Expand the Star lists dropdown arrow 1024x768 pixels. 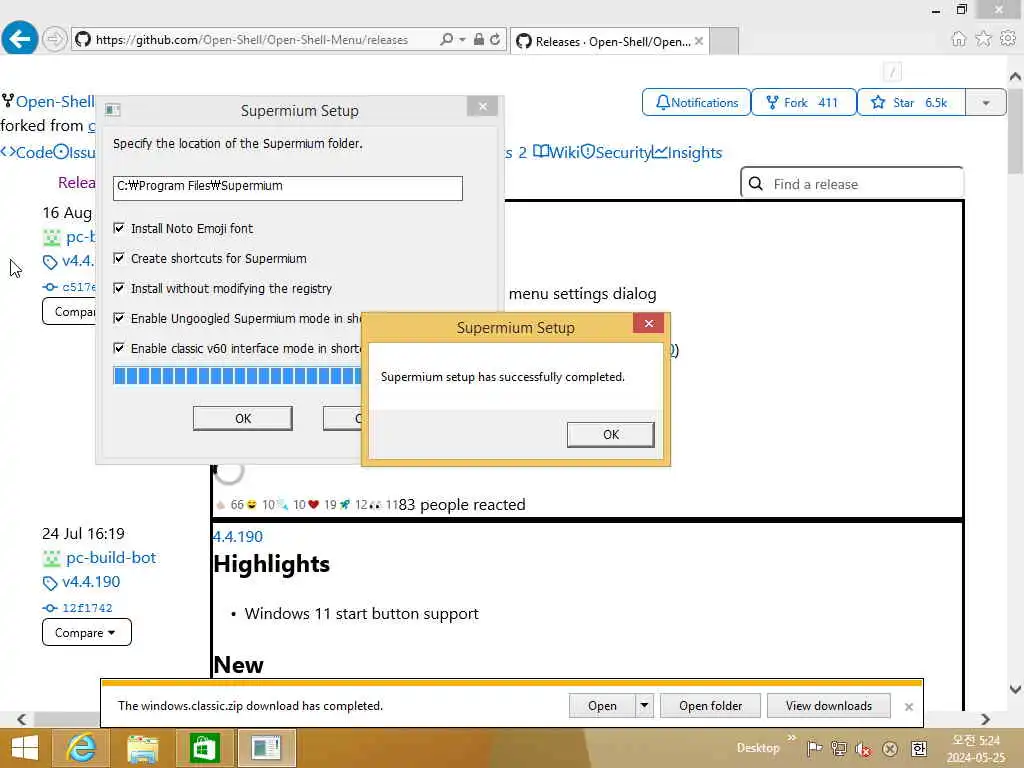click(985, 103)
